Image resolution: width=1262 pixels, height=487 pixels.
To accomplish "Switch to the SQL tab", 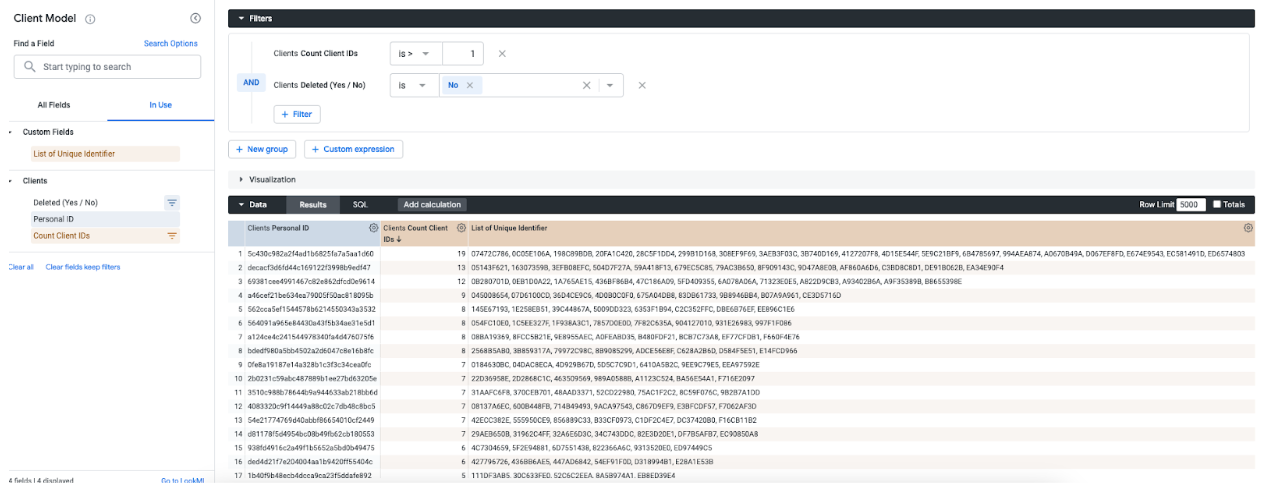I will point(360,204).
